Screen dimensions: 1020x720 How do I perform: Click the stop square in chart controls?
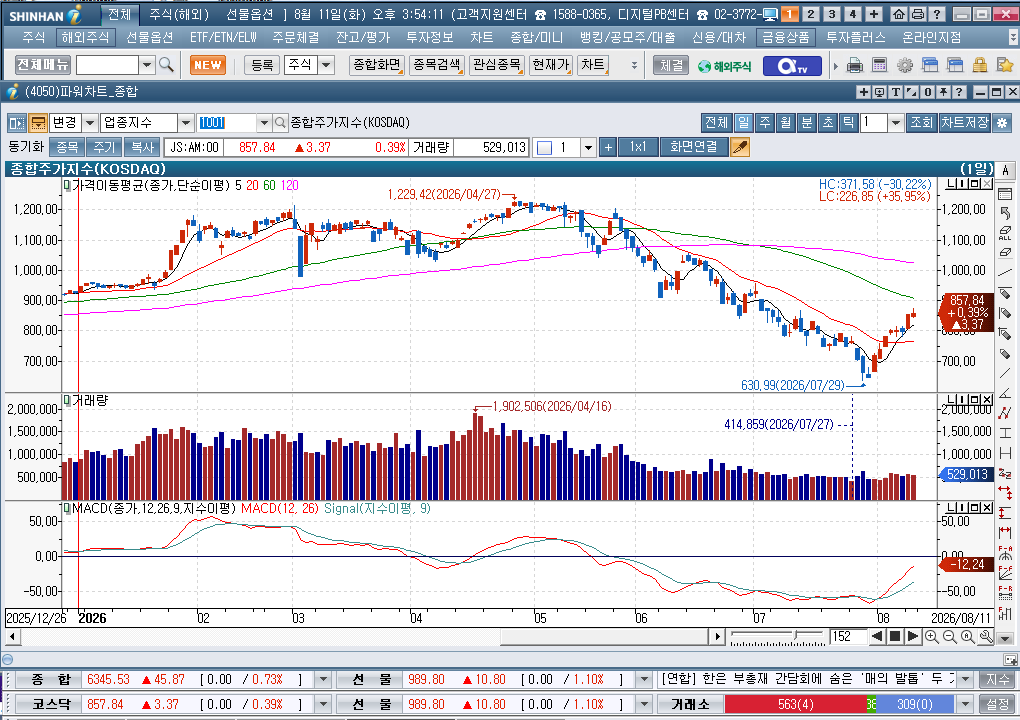(x=894, y=636)
